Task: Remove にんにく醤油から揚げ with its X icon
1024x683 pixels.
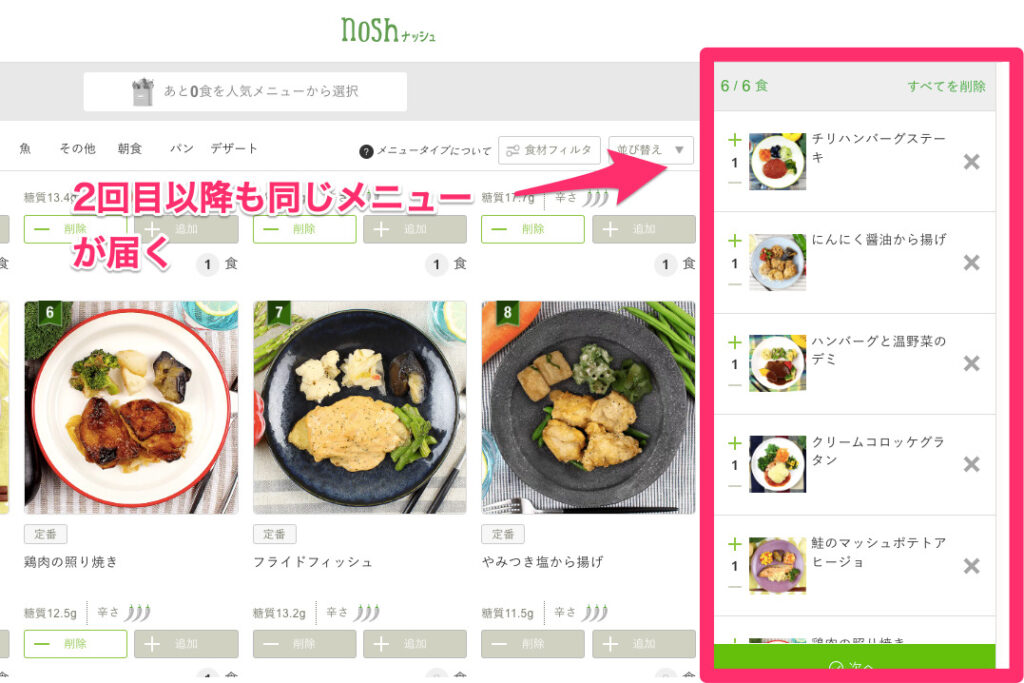Action: click(x=971, y=262)
